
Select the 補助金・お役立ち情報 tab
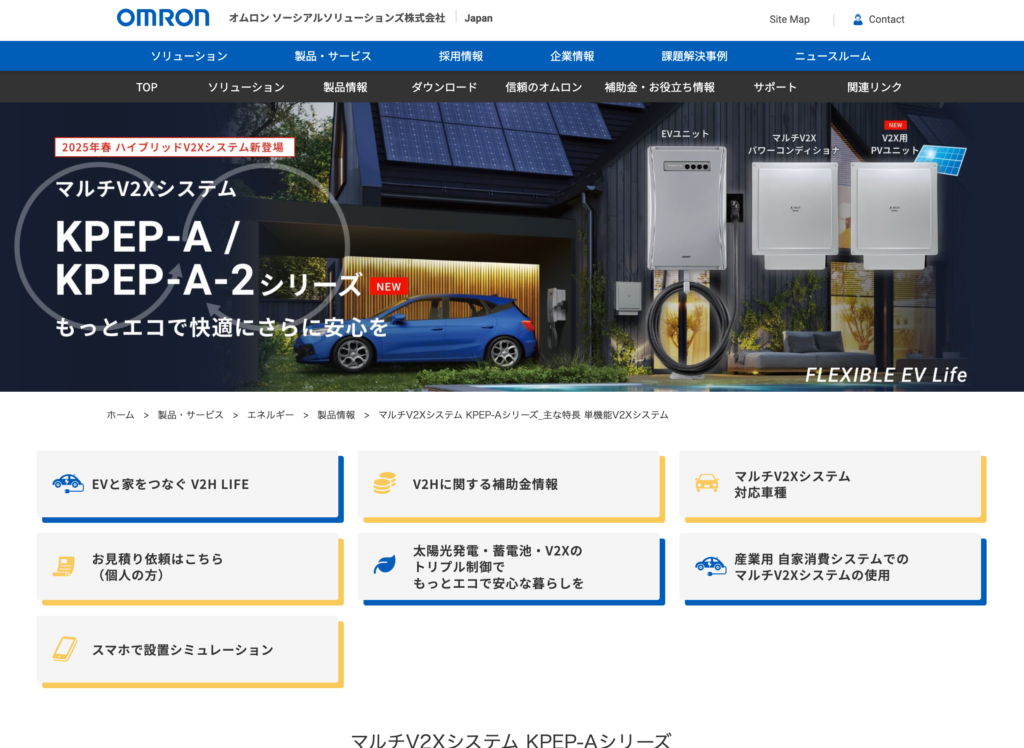click(x=659, y=87)
